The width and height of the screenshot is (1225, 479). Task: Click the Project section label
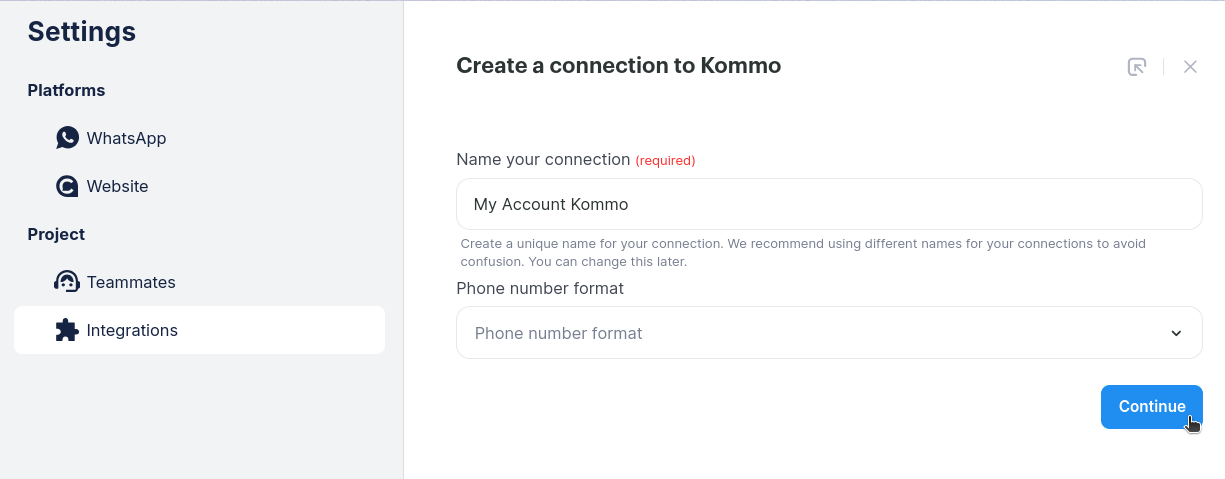pyautogui.click(x=56, y=234)
